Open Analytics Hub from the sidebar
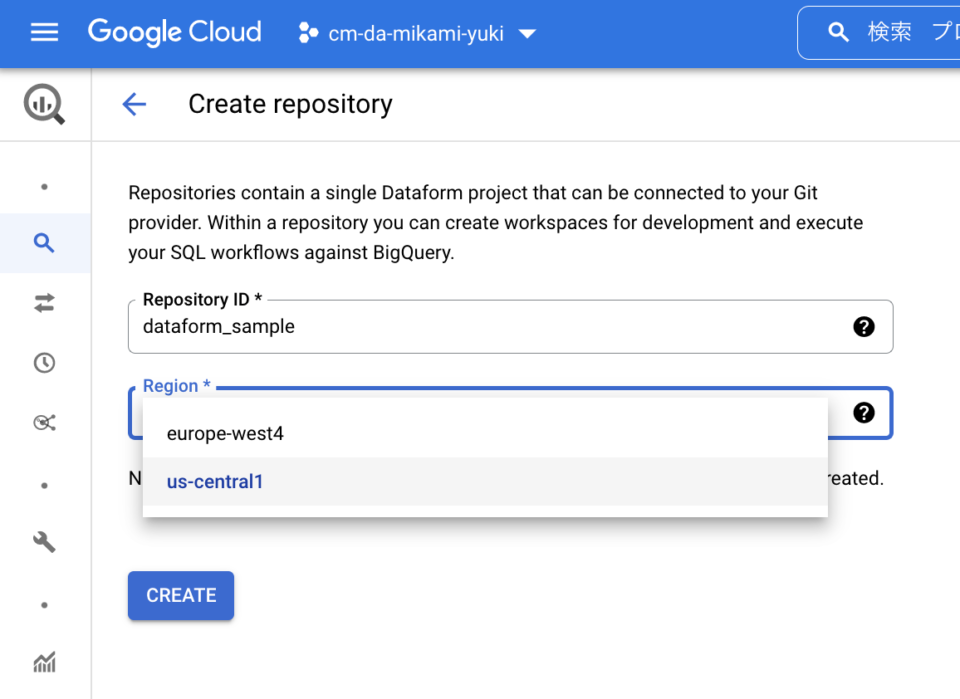The height and width of the screenshot is (699, 960). pos(45,422)
